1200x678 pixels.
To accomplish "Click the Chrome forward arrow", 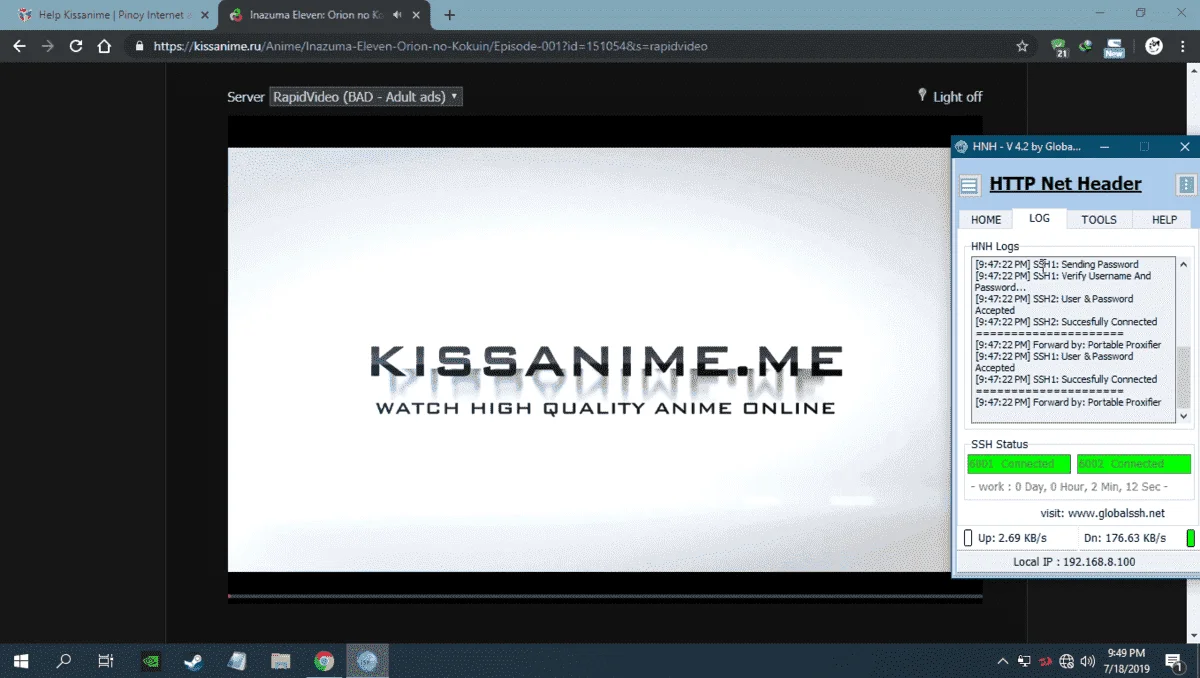I will 47,46.
